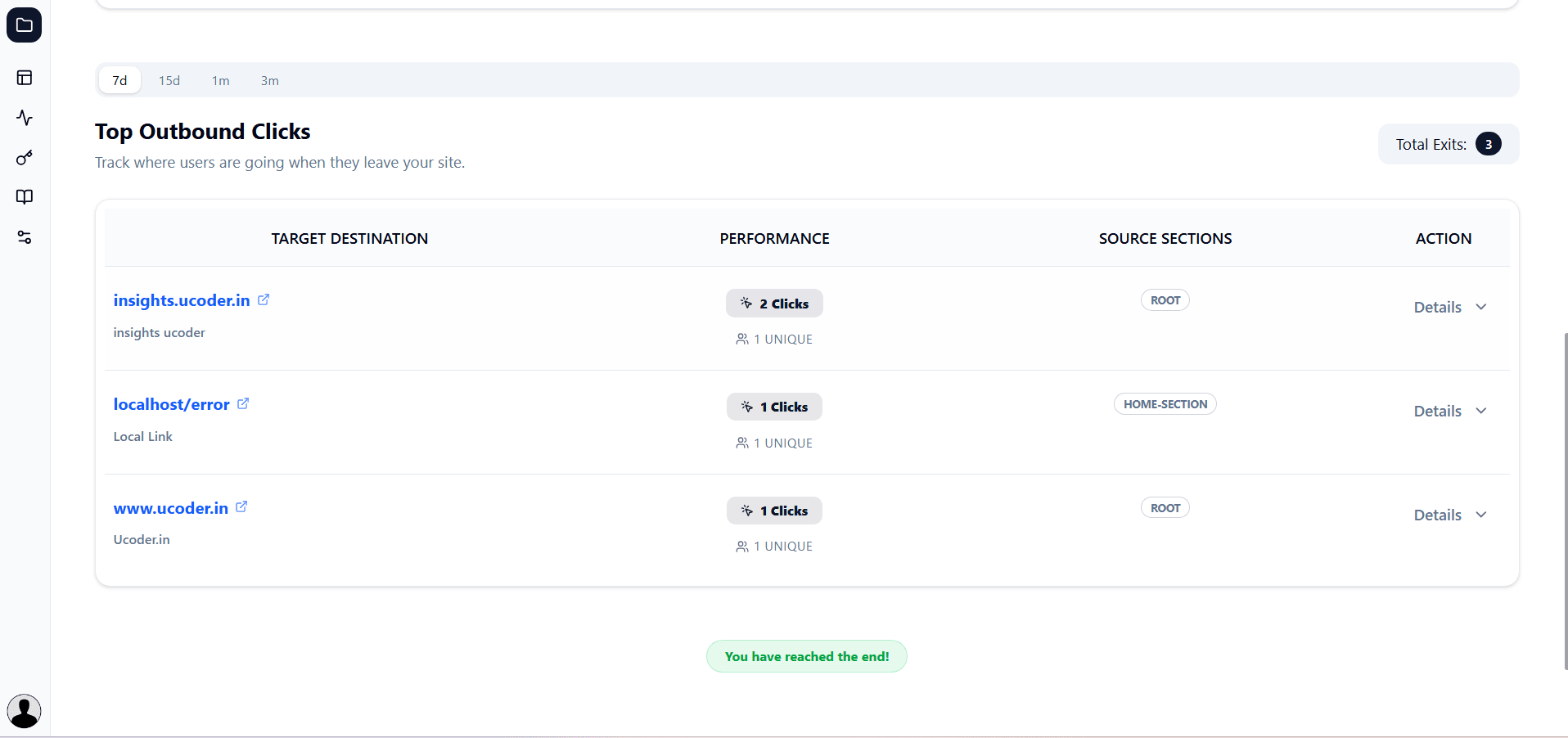Image resolution: width=1568 pixels, height=738 pixels.
Task: Switch to the 1m time range
Action: [220, 80]
